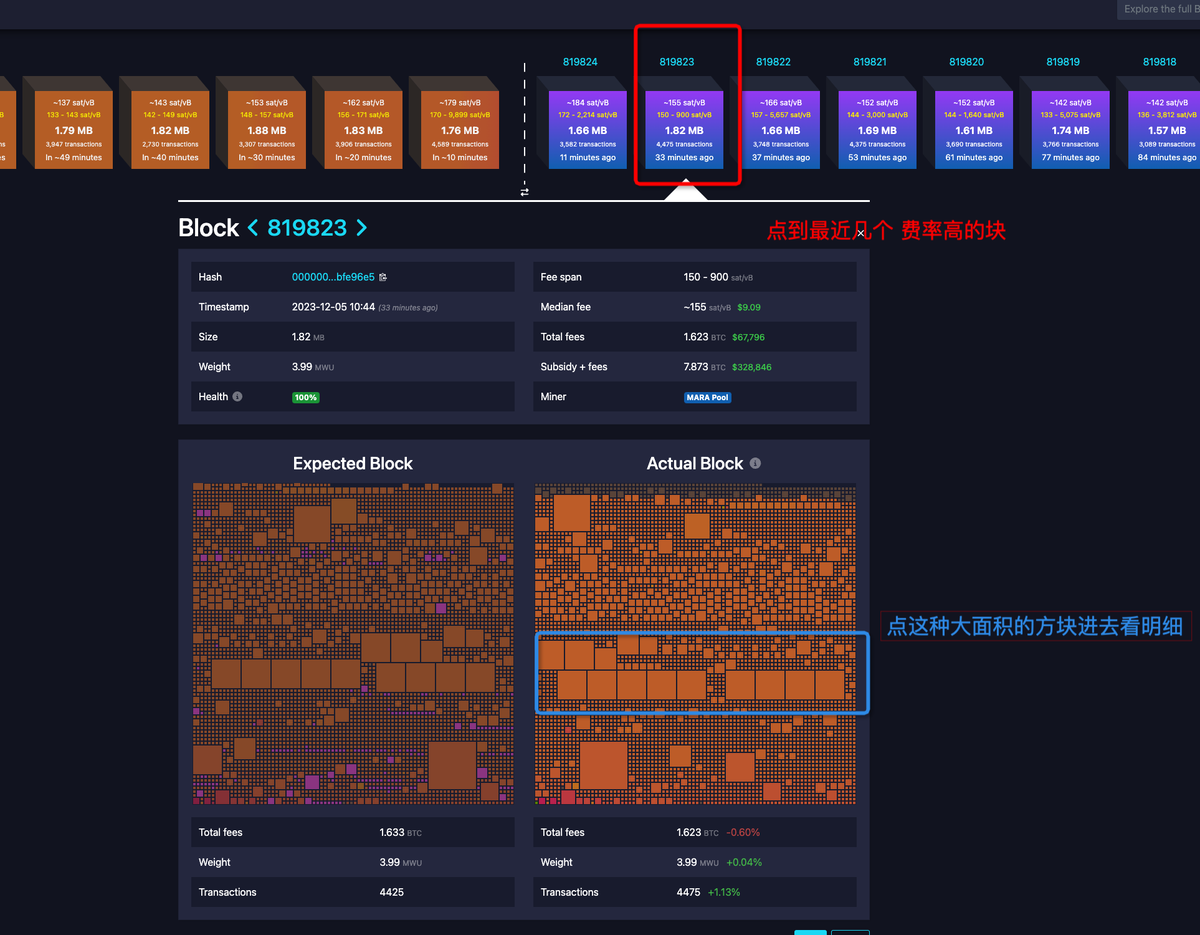Click the Median fee value ~155 sat/vB
This screenshot has height=935, width=1200.
[x=708, y=307]
